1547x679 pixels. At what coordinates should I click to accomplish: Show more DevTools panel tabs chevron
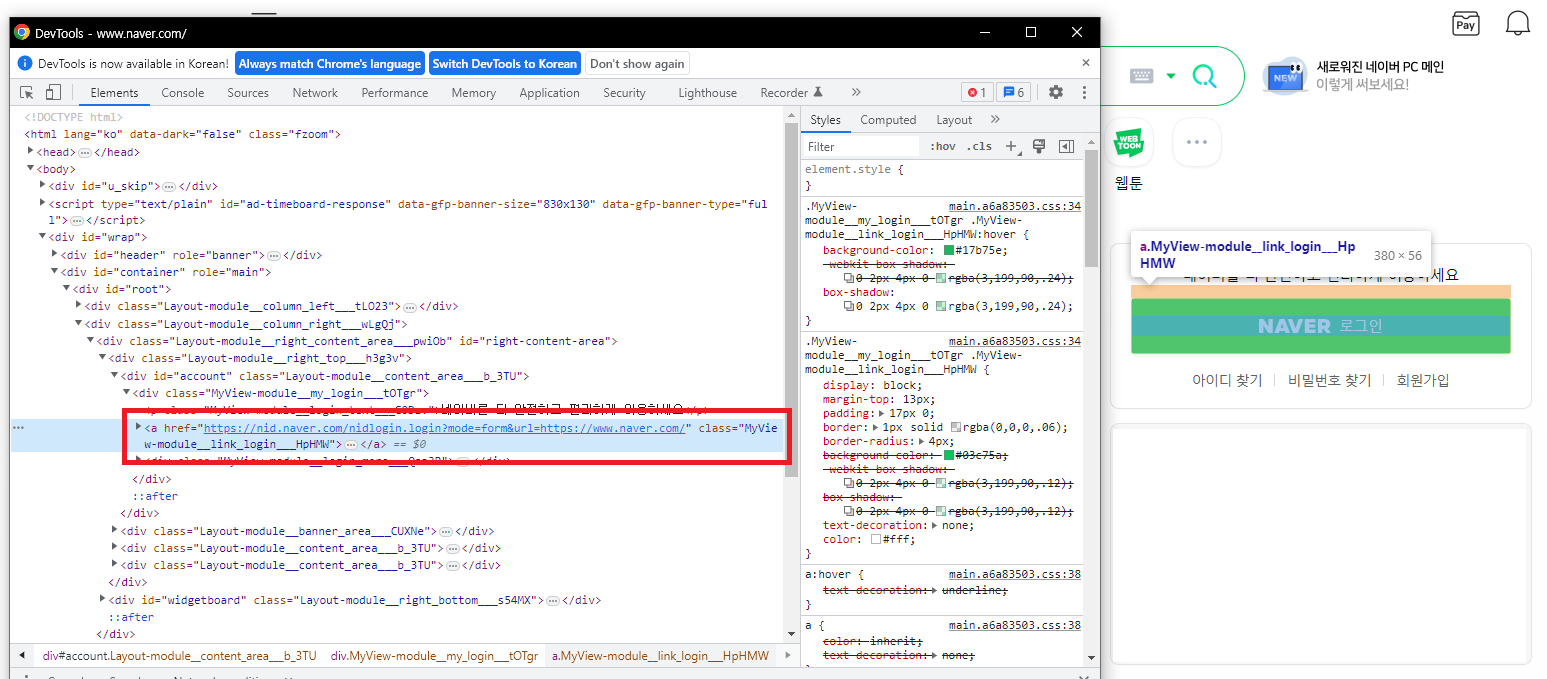coord(856,92)
